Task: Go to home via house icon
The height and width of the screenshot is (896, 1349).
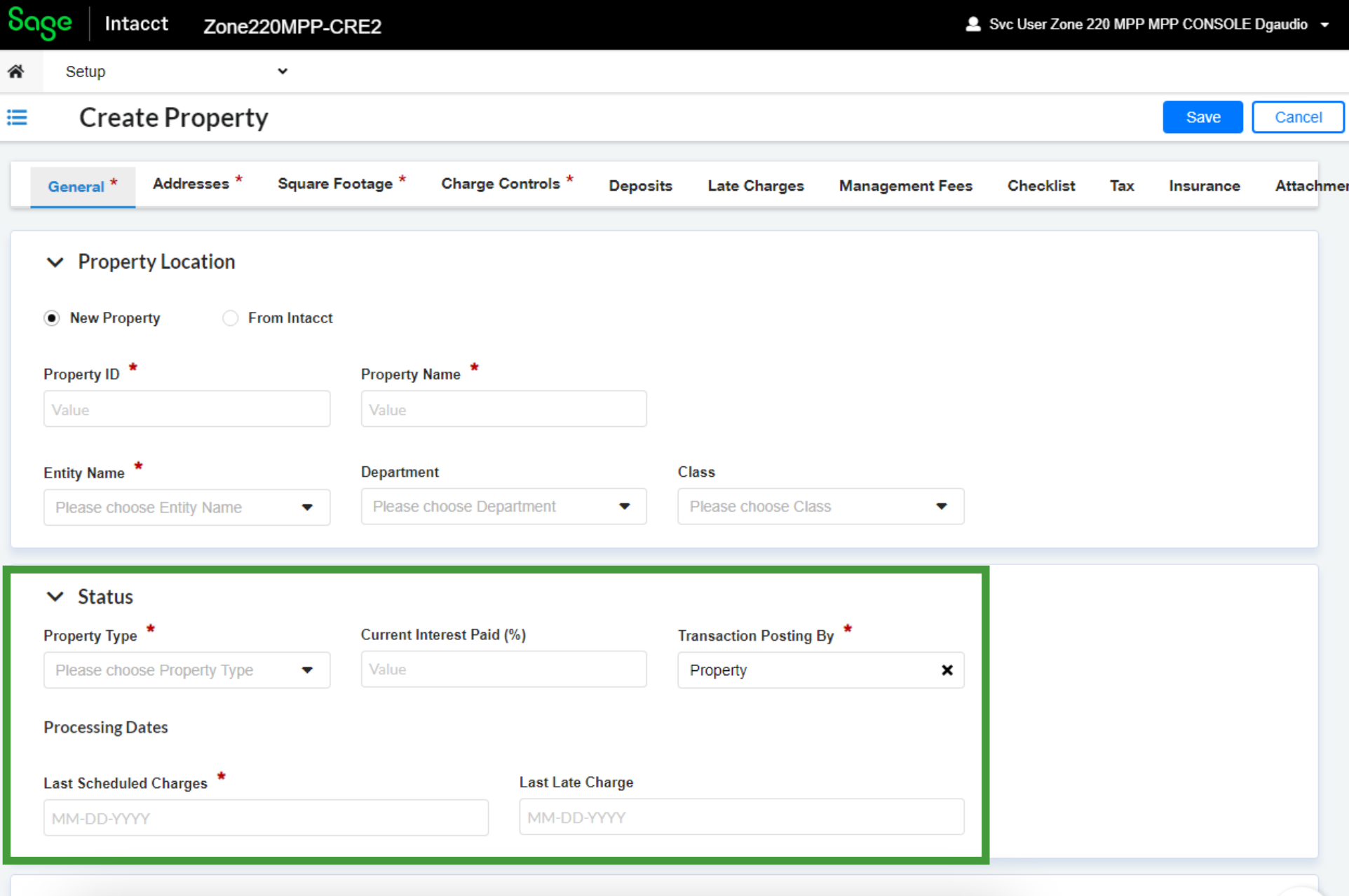Action: (16, 71)
